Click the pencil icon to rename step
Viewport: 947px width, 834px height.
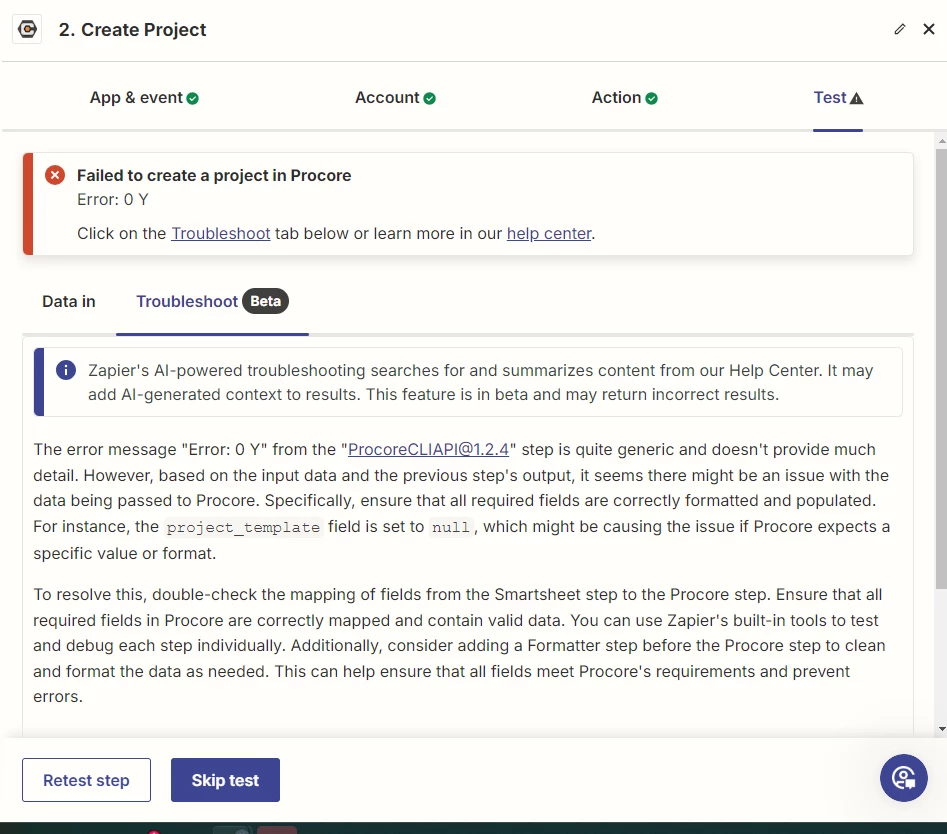pos(899,29)
